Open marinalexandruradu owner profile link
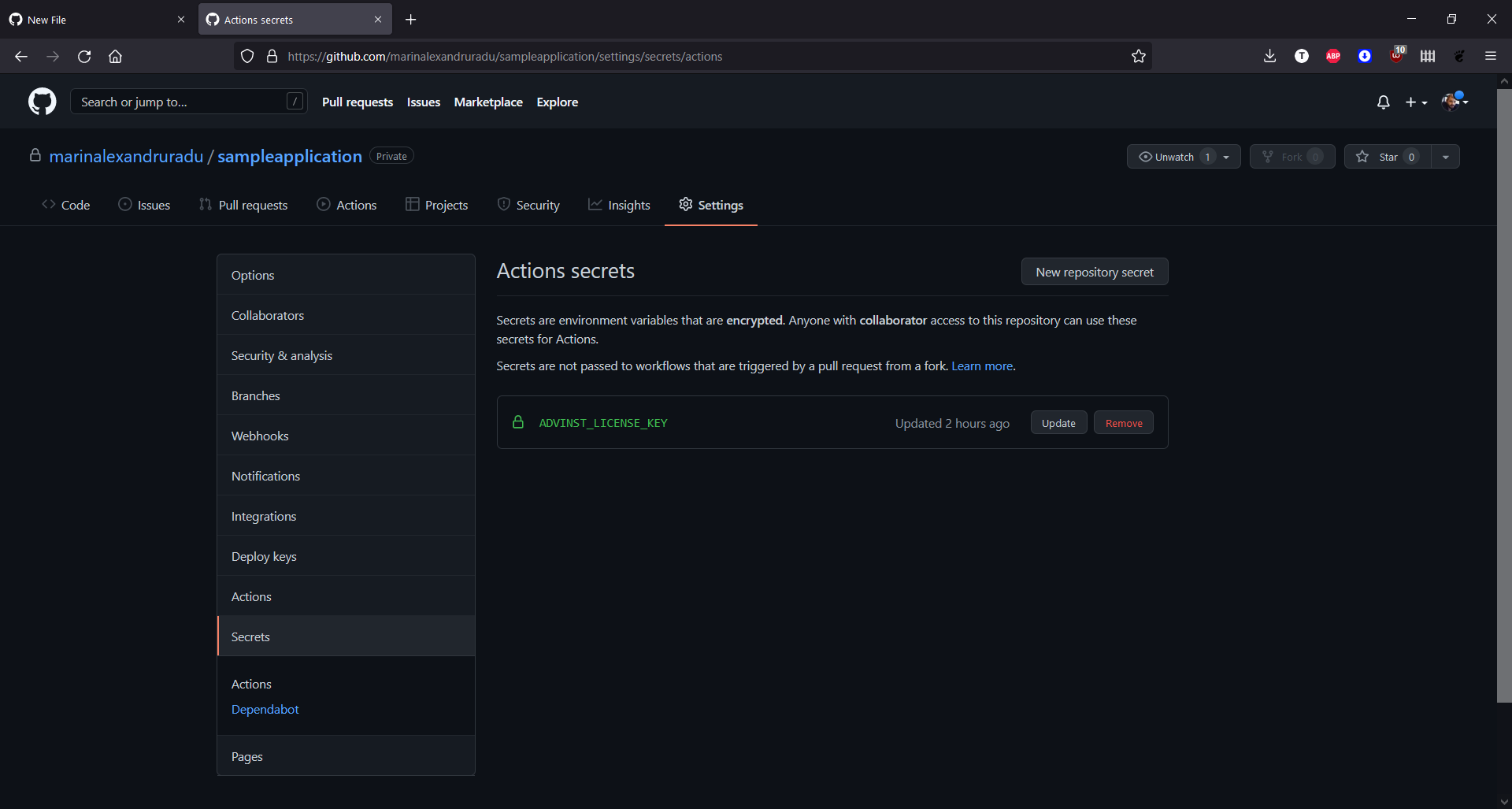The height and width of the screenshot is (809, 1512). pyautogui.click(x=126, y=156)
